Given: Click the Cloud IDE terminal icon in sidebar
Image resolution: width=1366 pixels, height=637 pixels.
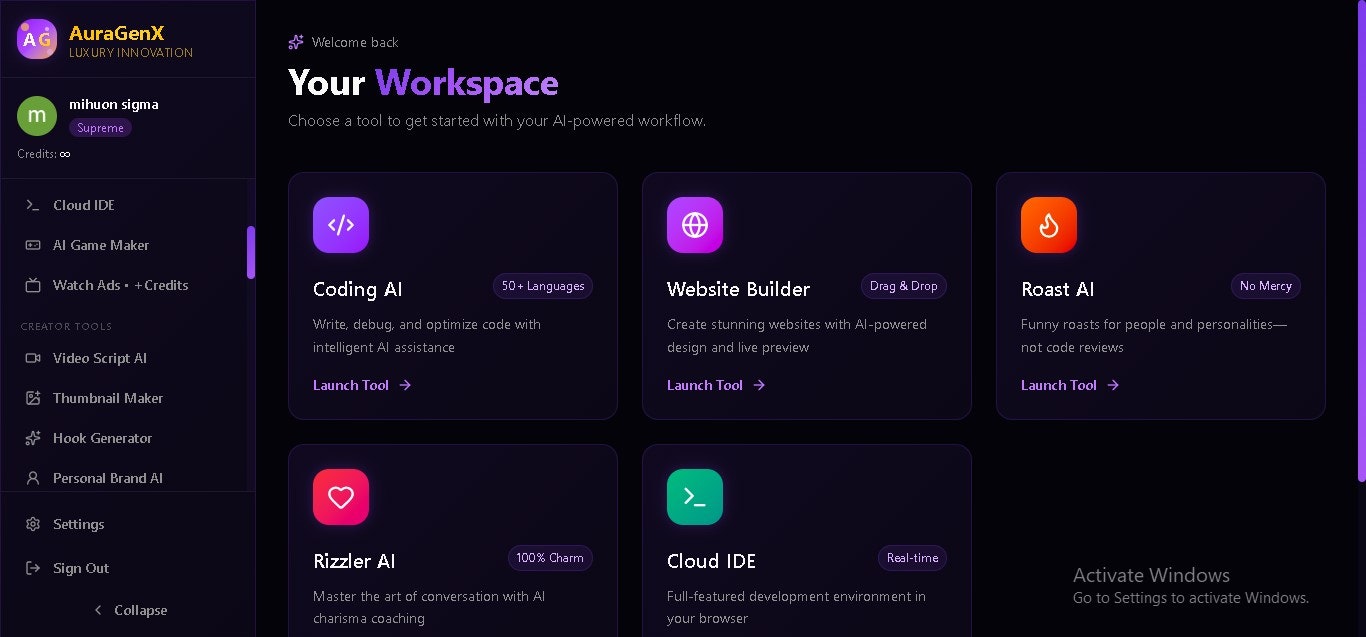Looking at the screenshot, I should 33,205.
